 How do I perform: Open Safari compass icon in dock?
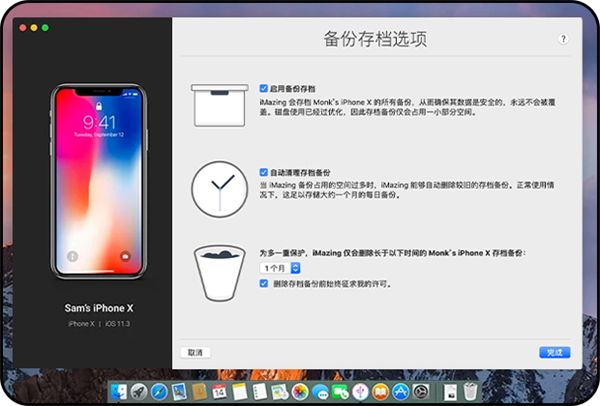159,392
